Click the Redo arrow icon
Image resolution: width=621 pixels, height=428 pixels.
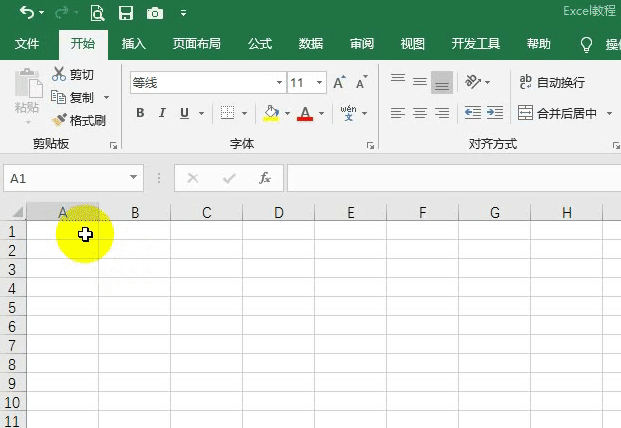[62, 13]
